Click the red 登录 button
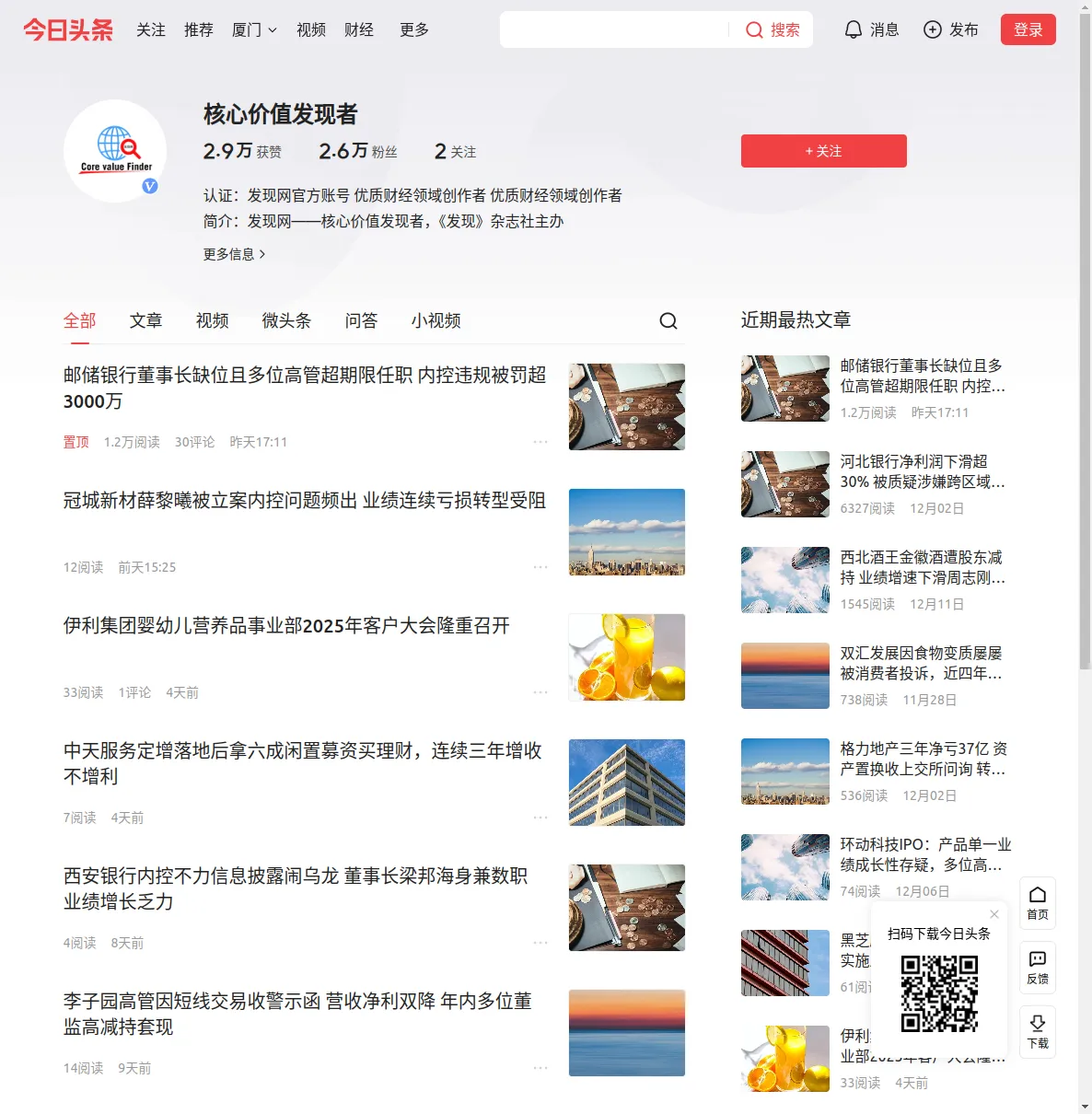 click(1028, 29)
